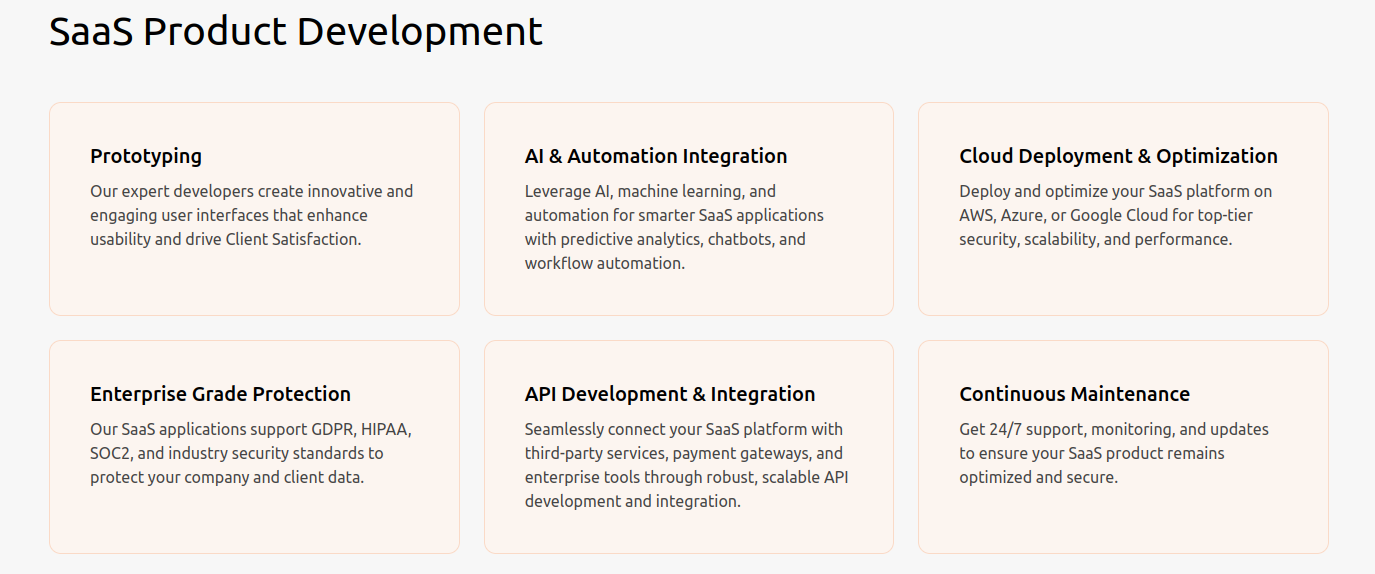
Task: Click the SaaS Product Development heading
Action: (x=296, y=31)
